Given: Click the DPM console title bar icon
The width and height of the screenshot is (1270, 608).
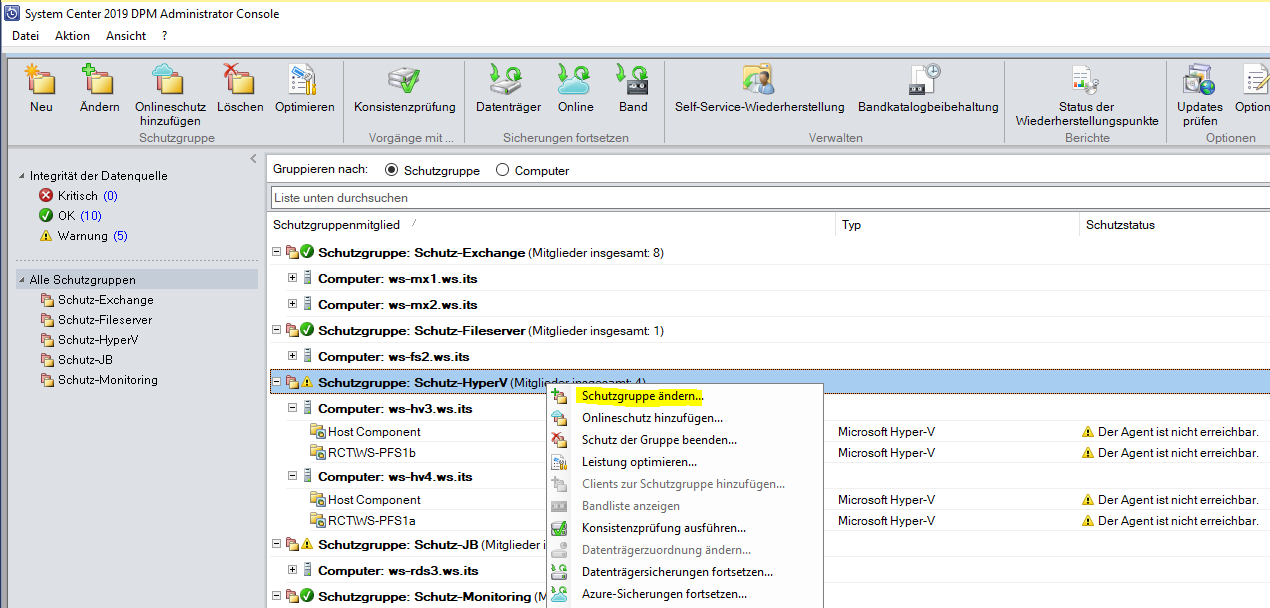Looking at the screenshot, I should pyautogui.click(x=11, y=14).
